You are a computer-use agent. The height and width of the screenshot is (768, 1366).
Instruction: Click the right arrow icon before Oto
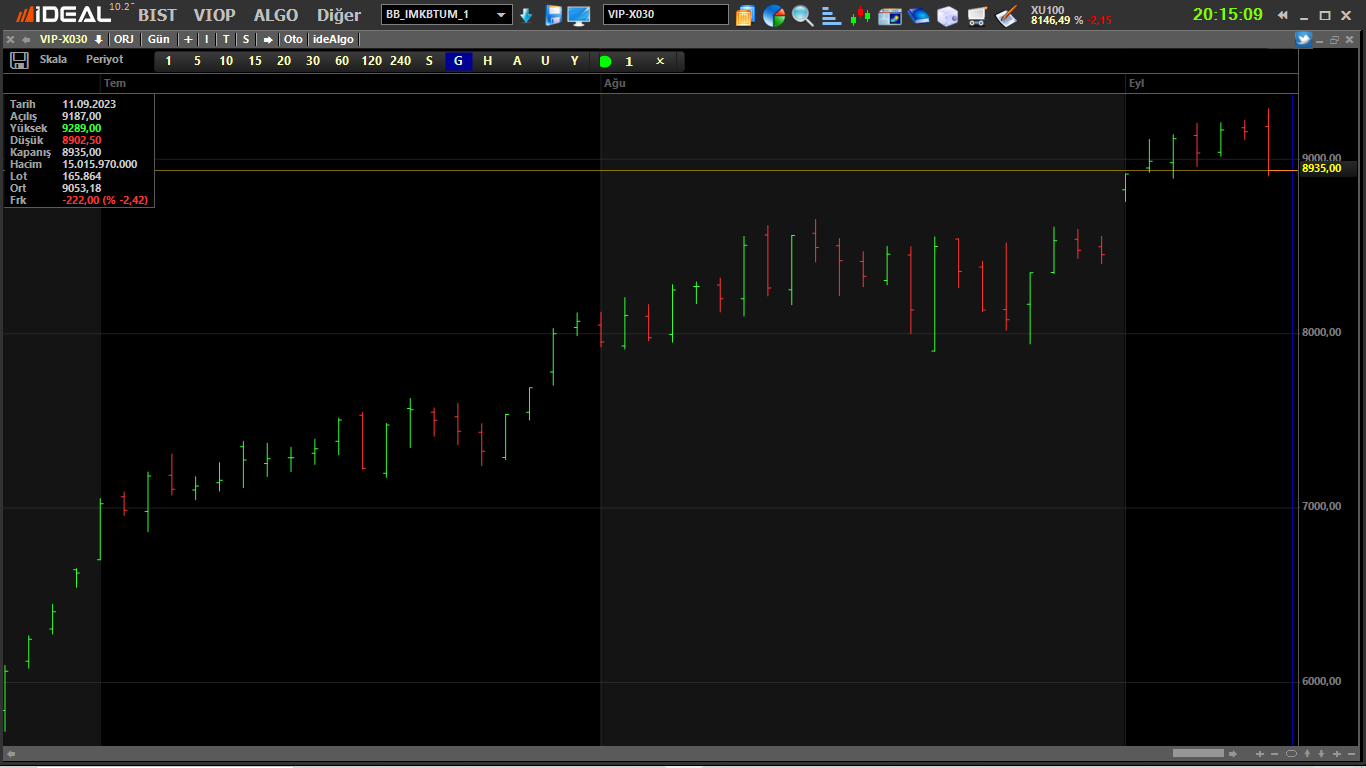point(268,39)
